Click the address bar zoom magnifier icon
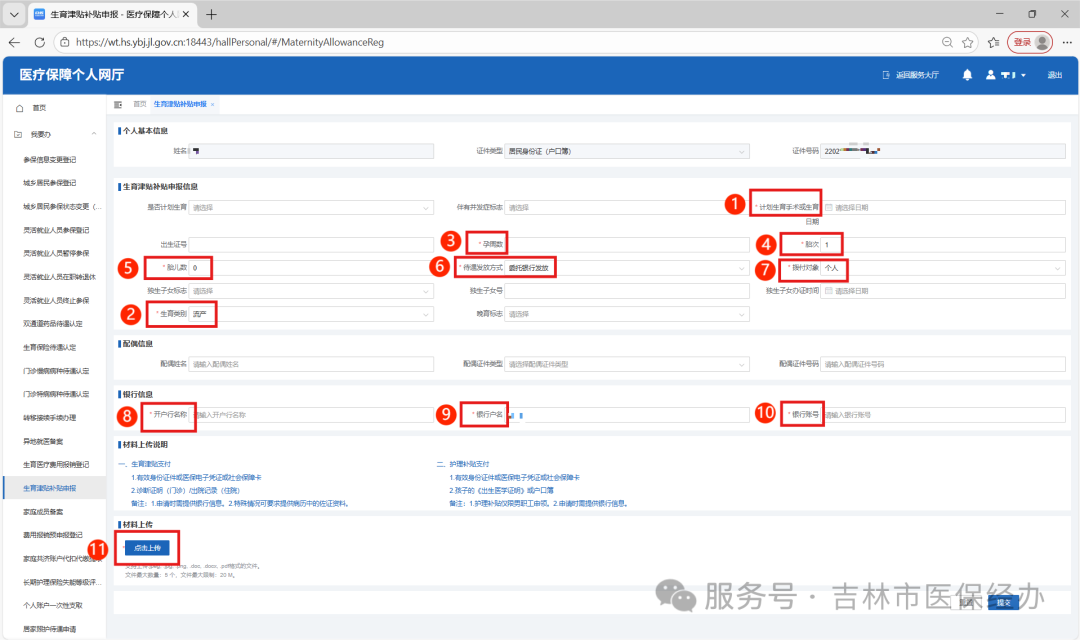 click(947, 42)
